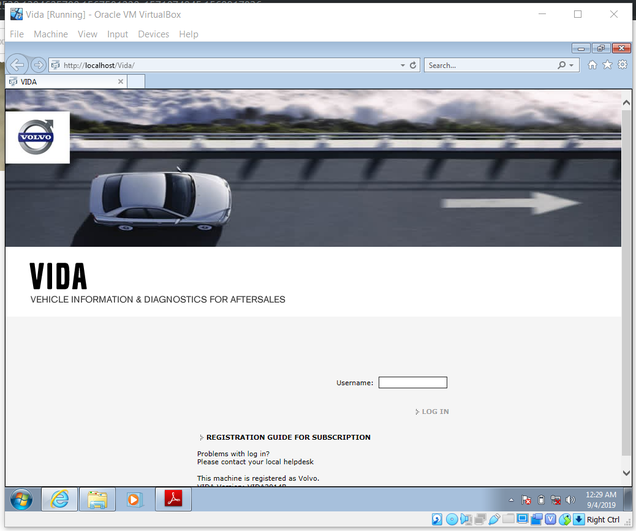The image size is (636, 531).
Task: Click VirtualBox shared folders icon
Action: coord(508,518)
